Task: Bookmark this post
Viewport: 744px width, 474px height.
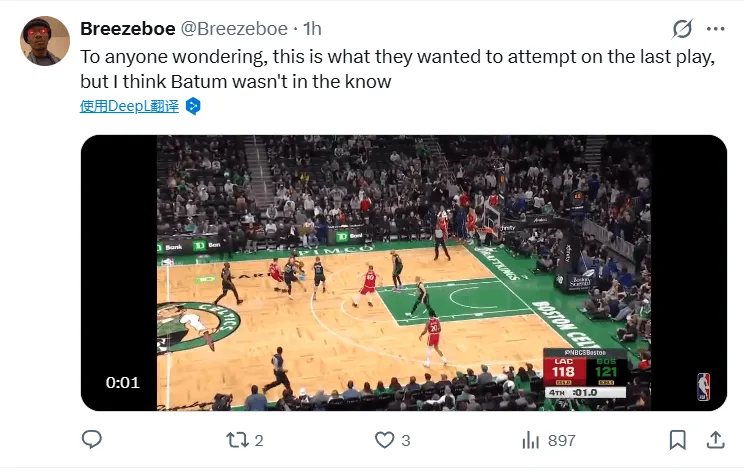Action: click(x=677, y=440)
